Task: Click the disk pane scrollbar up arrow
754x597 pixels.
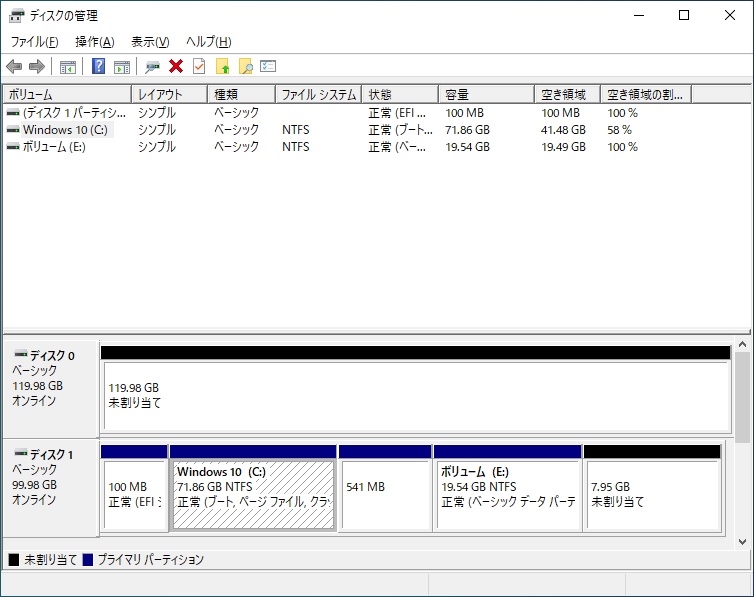Action: (x=742, y=345)
